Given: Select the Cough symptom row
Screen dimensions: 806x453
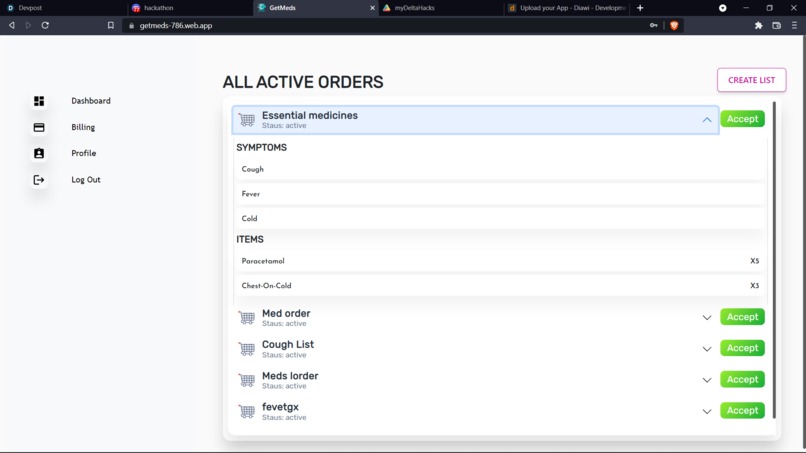Looking at the screenshot, I should pyautogui.click(x=500, y=169).
